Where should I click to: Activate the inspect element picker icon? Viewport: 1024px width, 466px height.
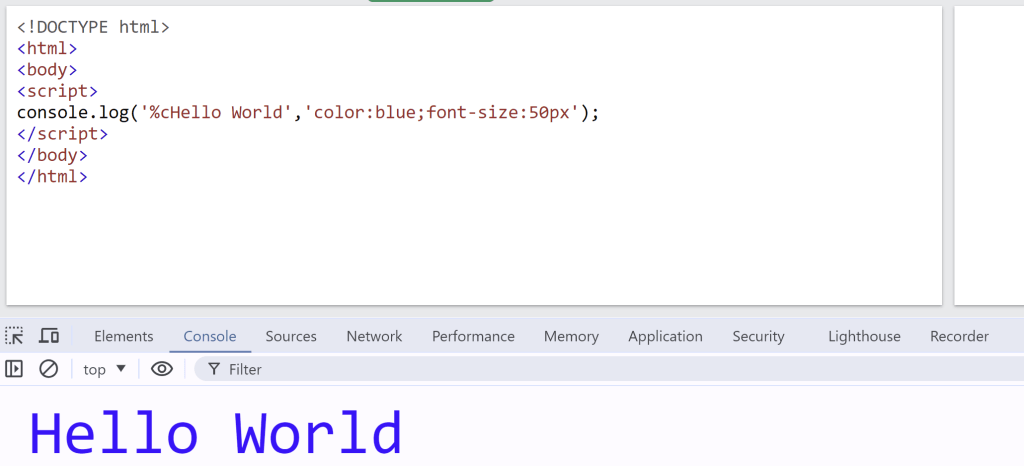tap(15, 336)
